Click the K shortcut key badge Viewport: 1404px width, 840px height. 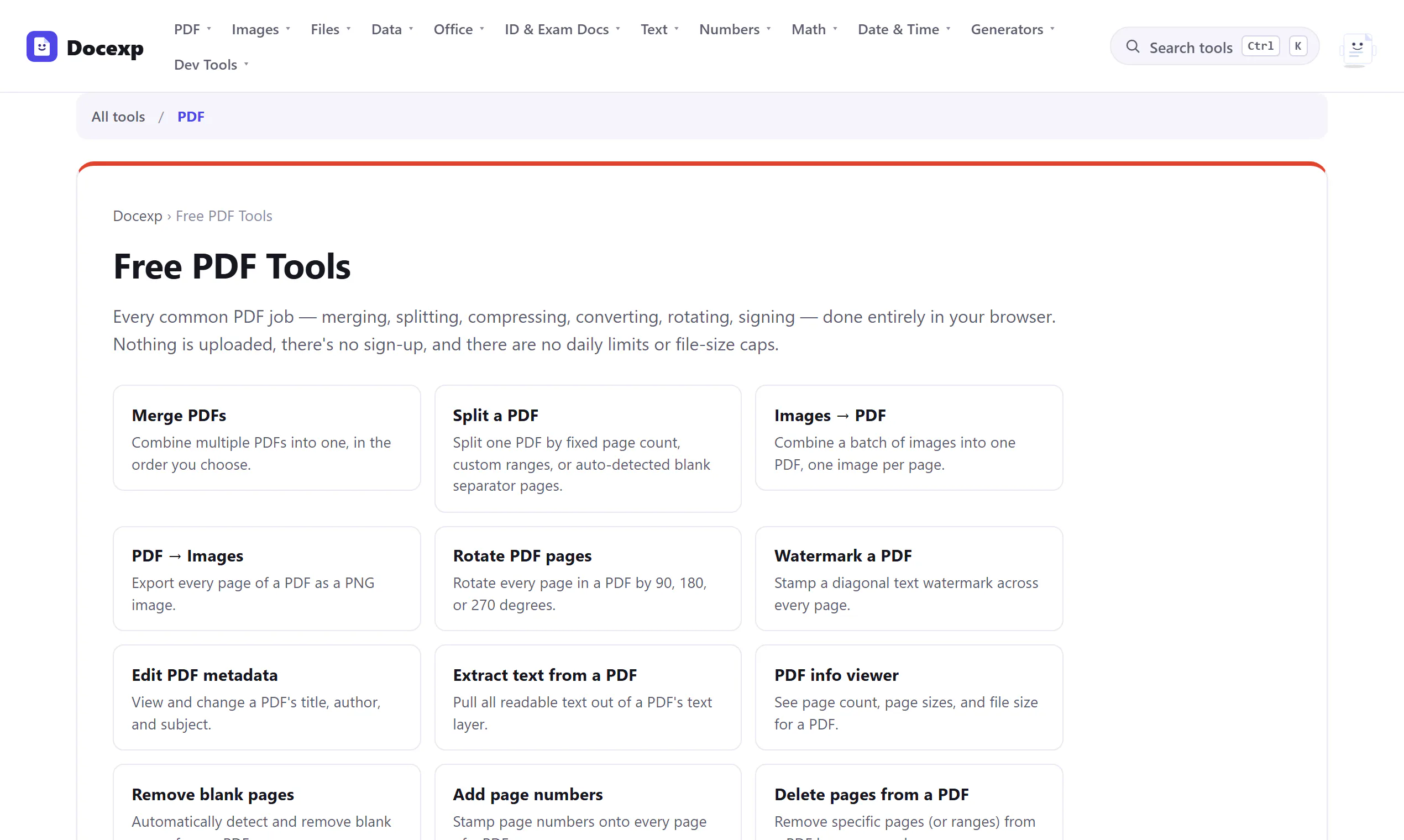point(1298,46)
